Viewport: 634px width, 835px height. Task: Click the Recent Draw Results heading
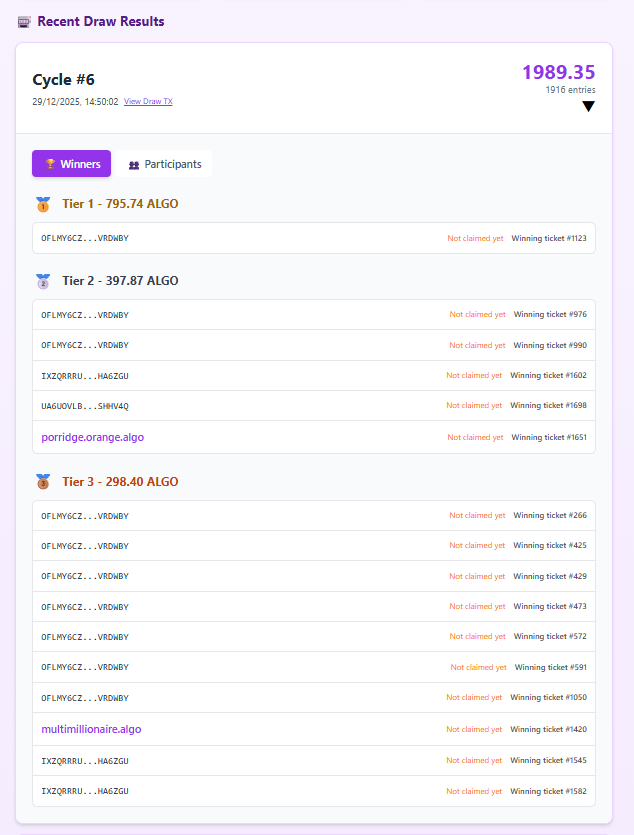pos(101,21)
